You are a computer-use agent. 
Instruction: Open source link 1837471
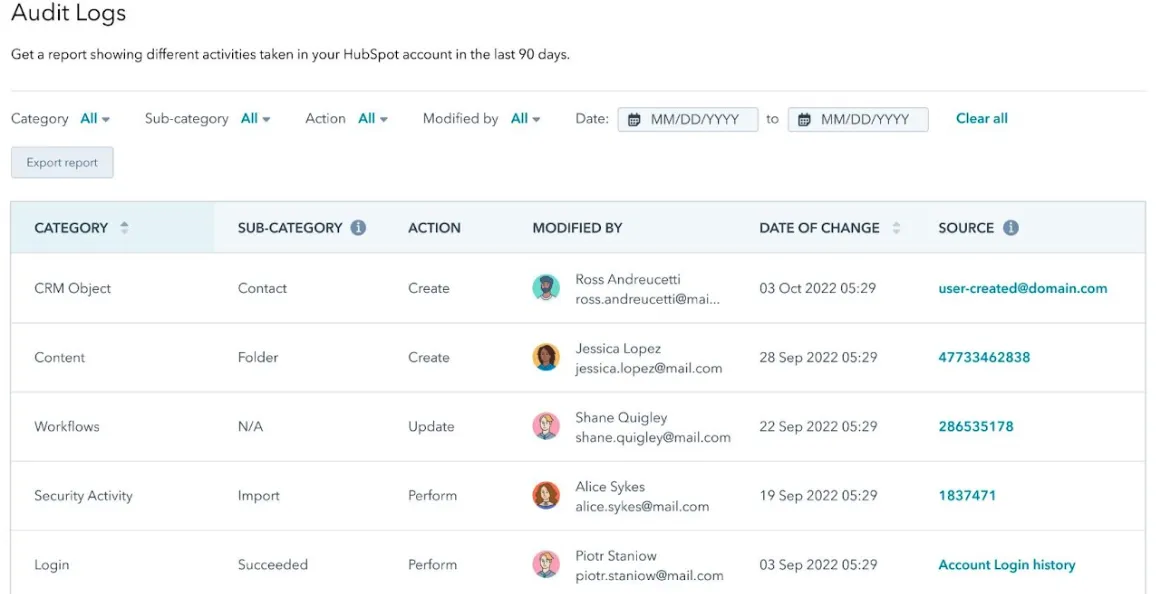coord(966,495)
